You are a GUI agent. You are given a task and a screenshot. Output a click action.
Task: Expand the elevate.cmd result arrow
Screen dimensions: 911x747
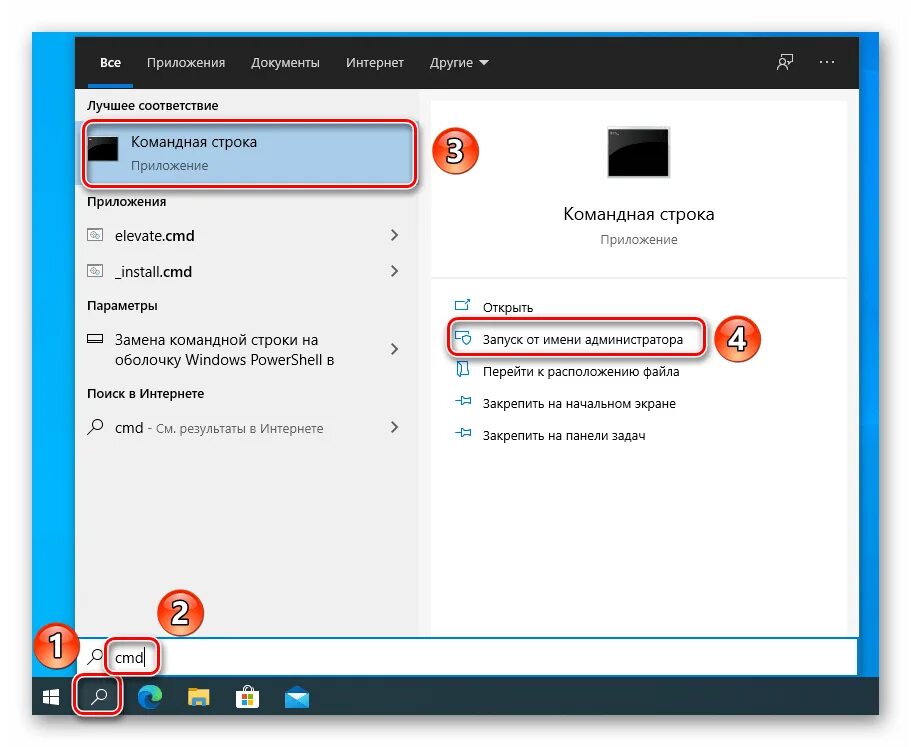[394, 235]
